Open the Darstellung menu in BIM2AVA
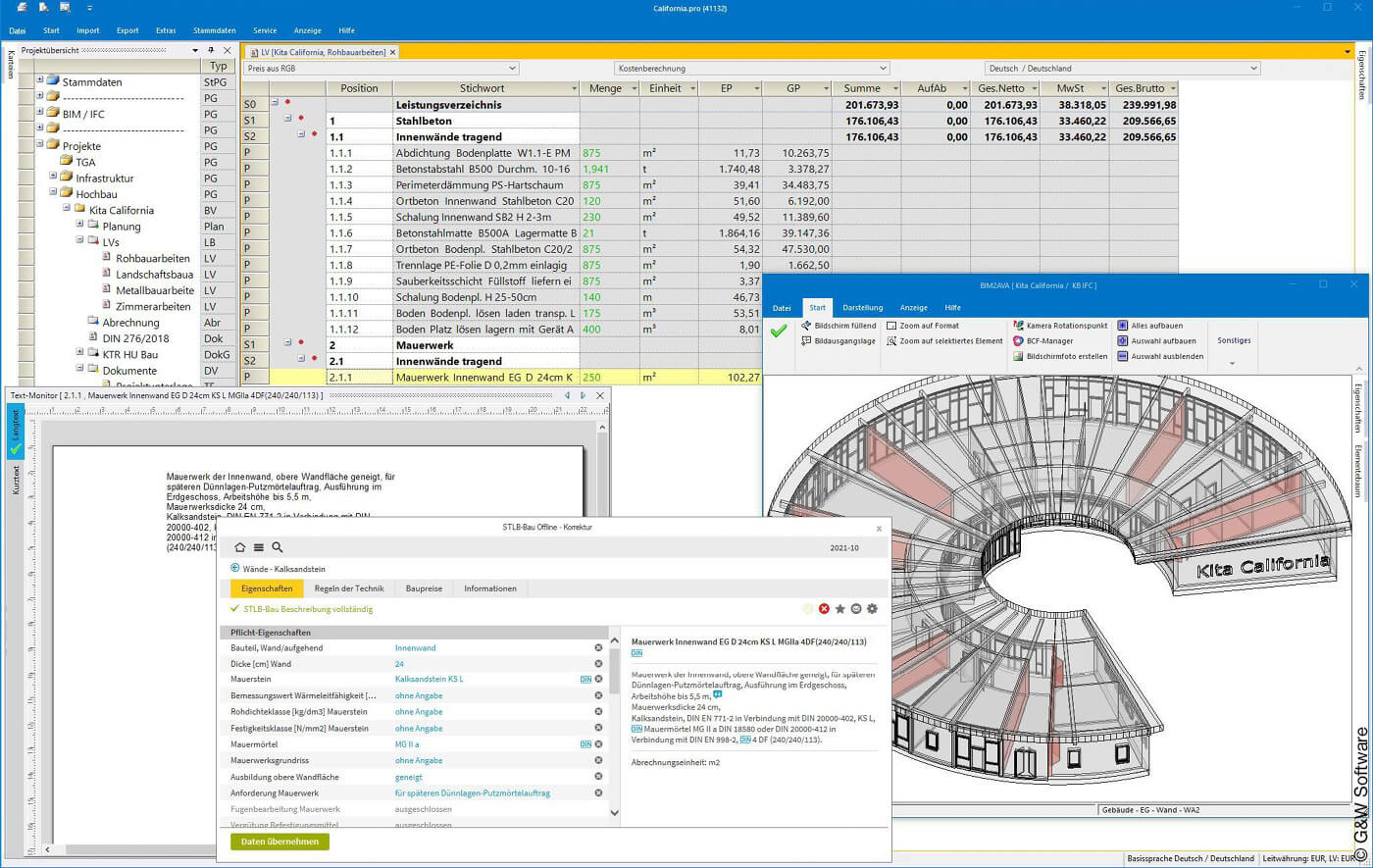The image size is (1373, 868). [863, 307]
